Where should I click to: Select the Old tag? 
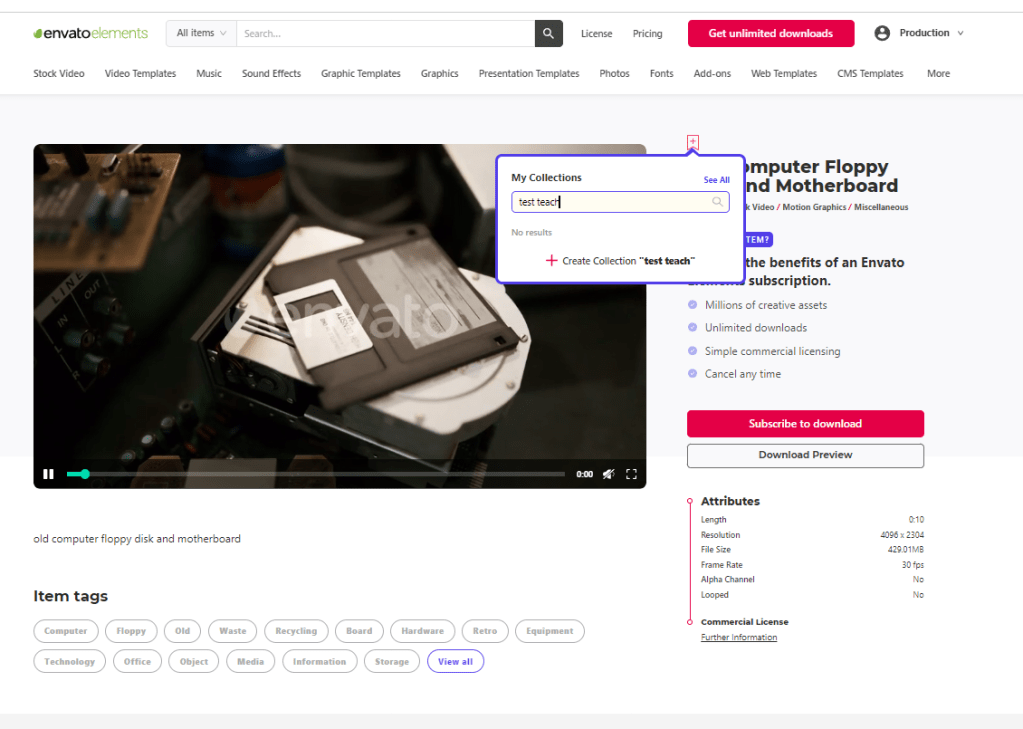tap(183, 631)
